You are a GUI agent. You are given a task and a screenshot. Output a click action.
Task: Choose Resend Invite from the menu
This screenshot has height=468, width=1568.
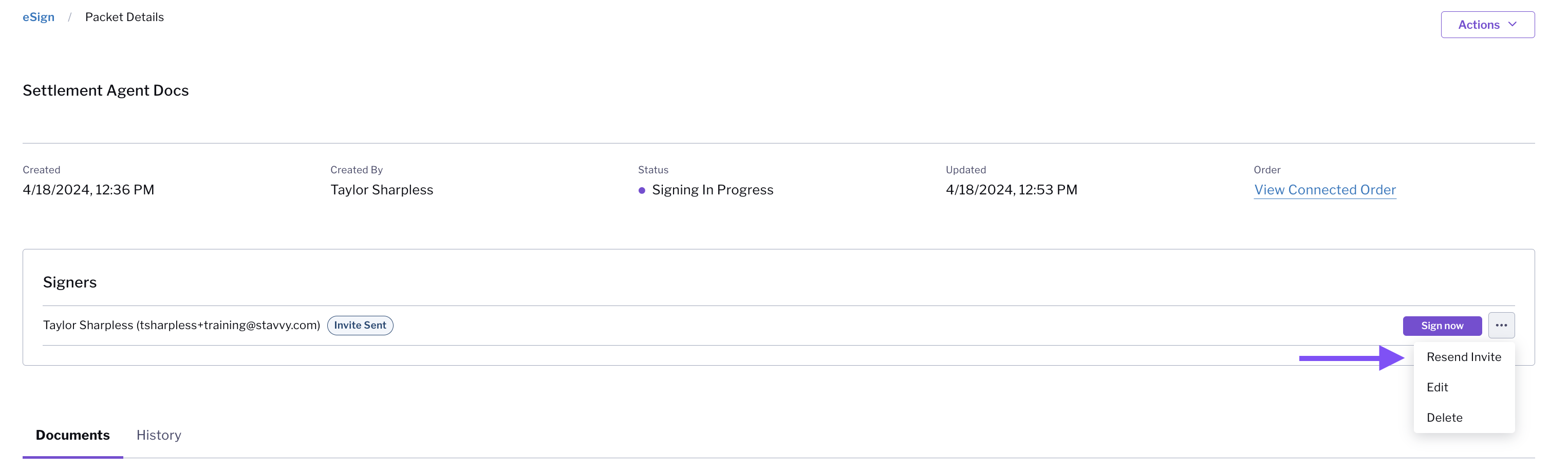(x=1463, y=357)
